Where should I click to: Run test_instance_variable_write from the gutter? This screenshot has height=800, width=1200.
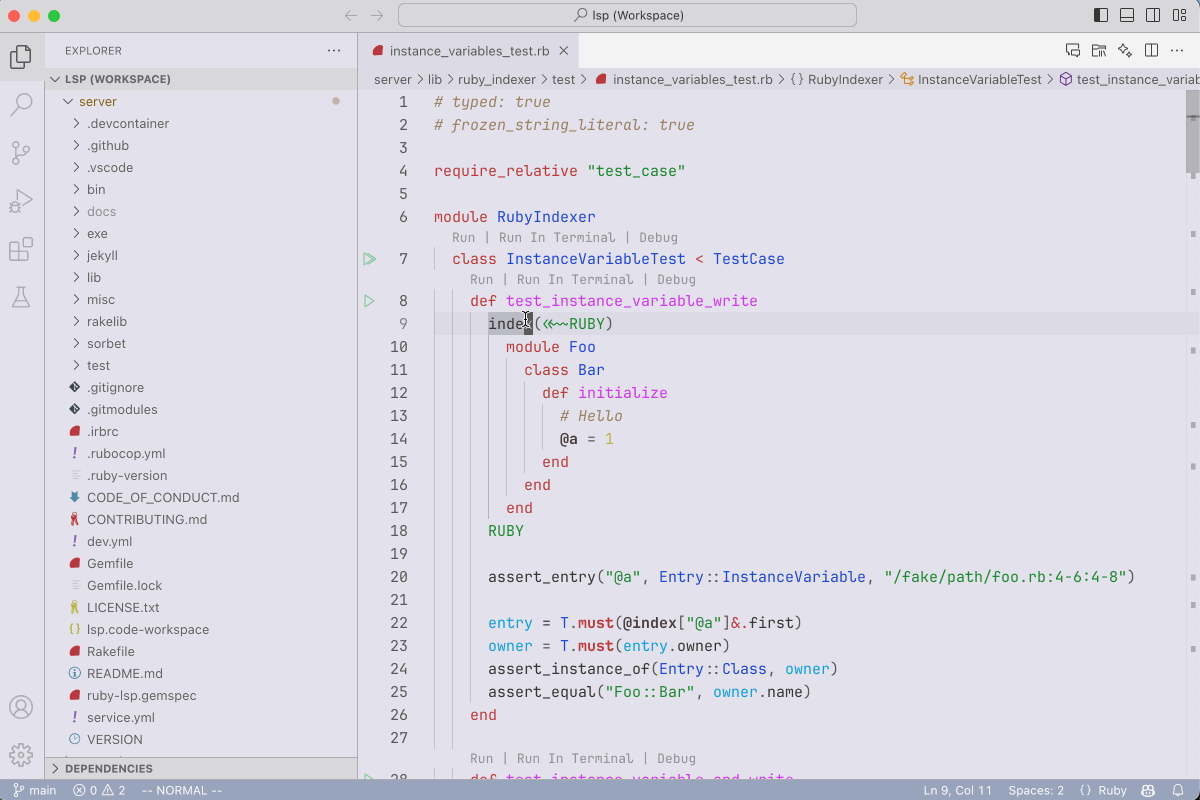pos(369,301)
